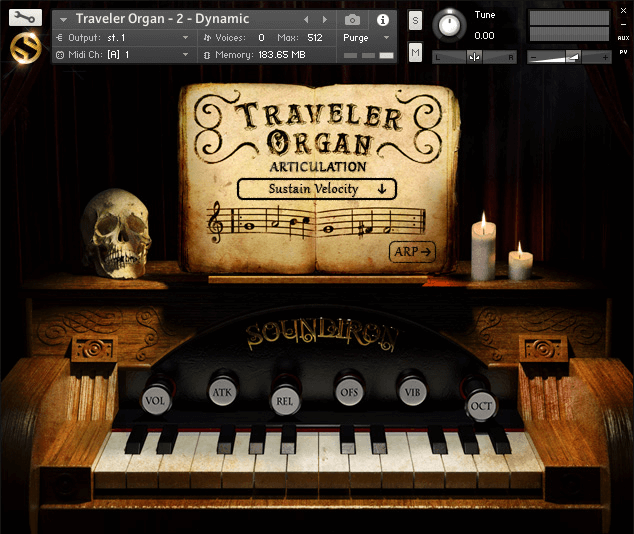Viewport: 634px width, 534px height.
Task: Click the OCT knob on the organ
Action: tap(480, 404)
